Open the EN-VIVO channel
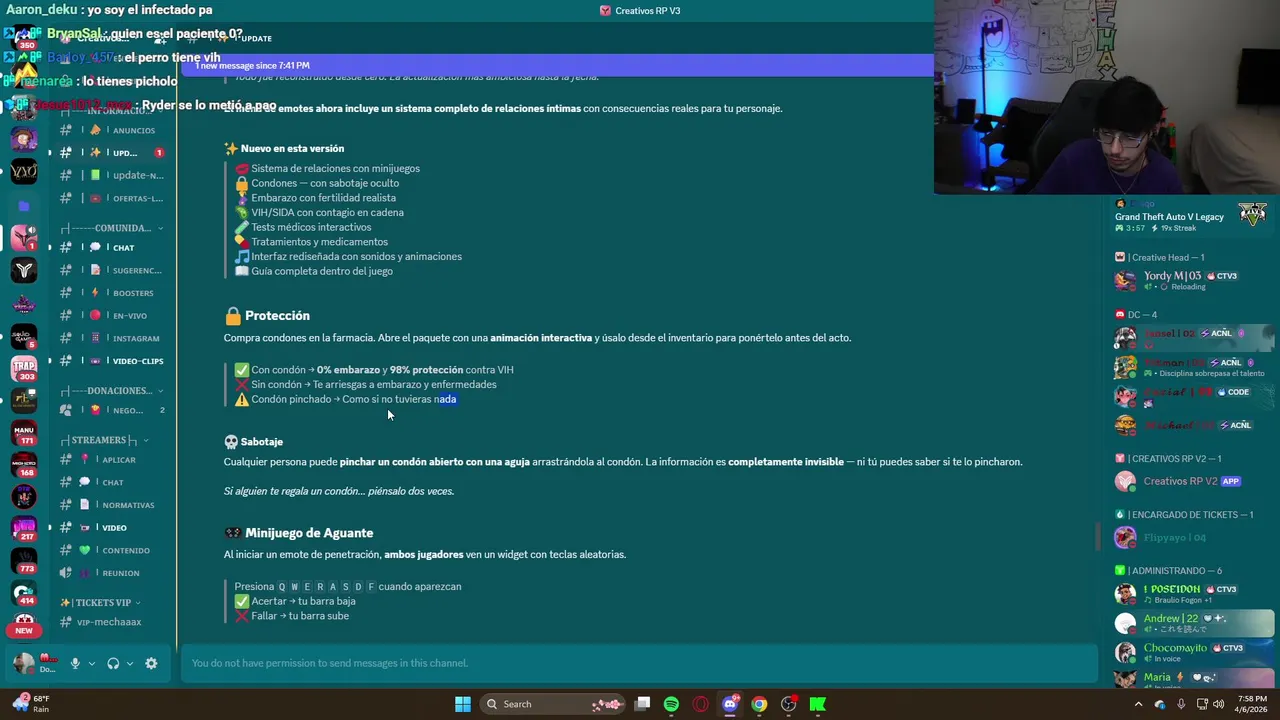This screenshot has height=720, width=1280. [x=112, y=315]
